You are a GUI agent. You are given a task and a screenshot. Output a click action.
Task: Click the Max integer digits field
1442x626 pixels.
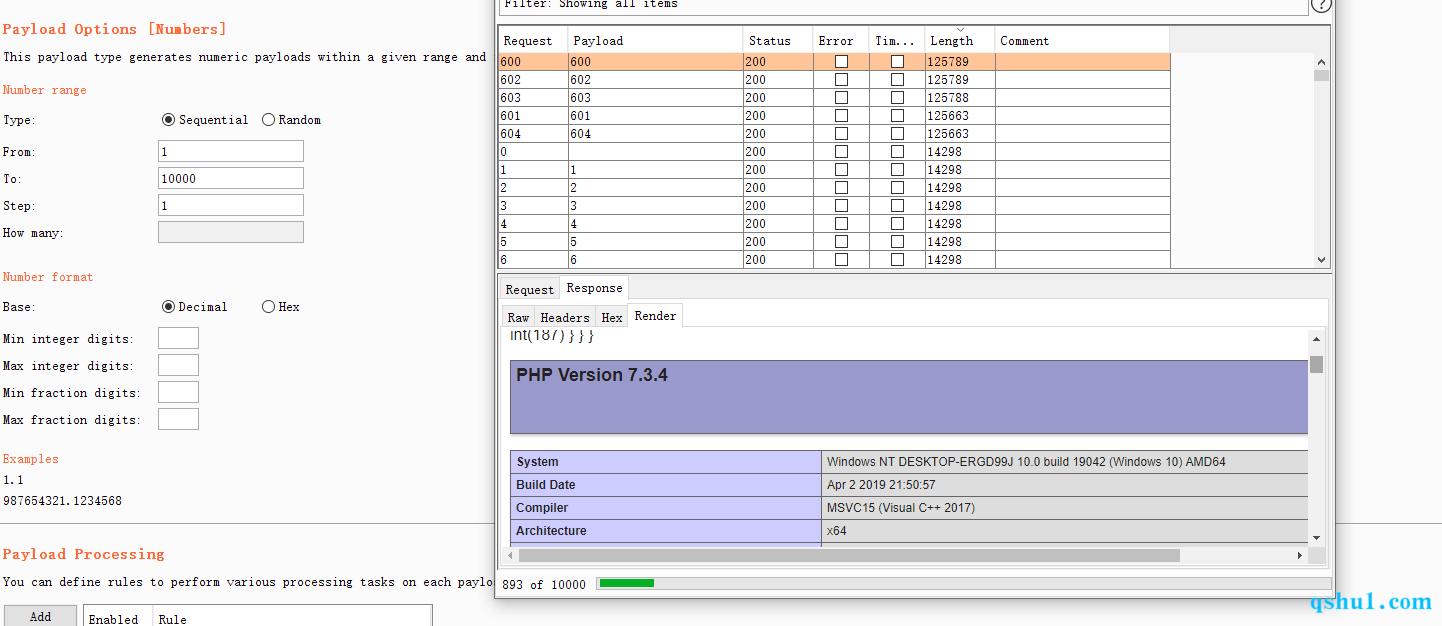(178, 365)
